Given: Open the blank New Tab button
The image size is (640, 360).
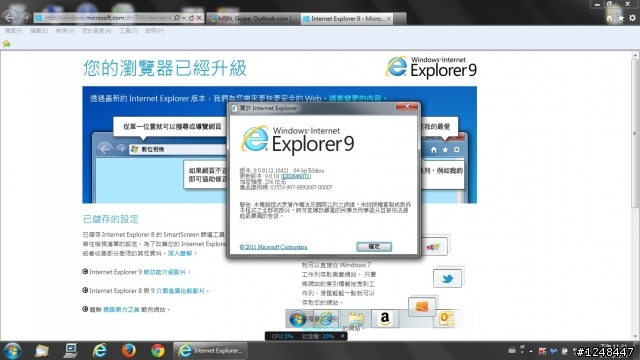Looking at the screenshot, I should click(400, 18).
